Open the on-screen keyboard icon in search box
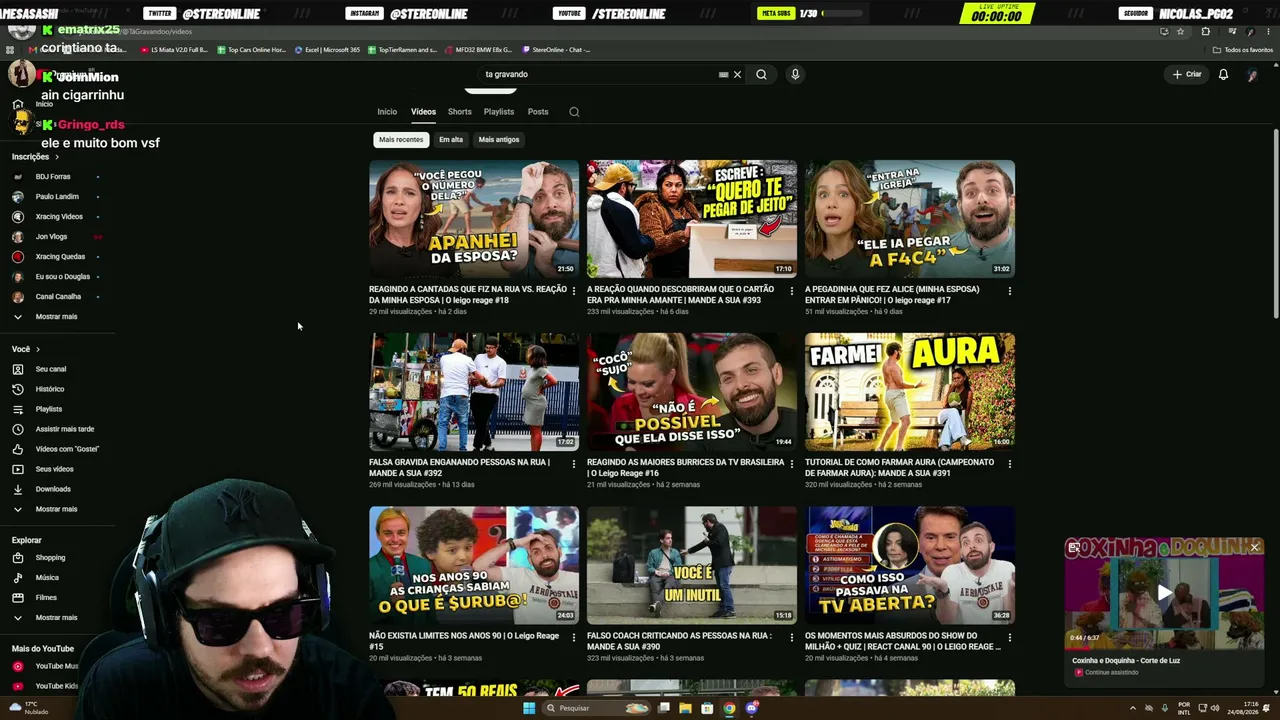 coord(723,74)
